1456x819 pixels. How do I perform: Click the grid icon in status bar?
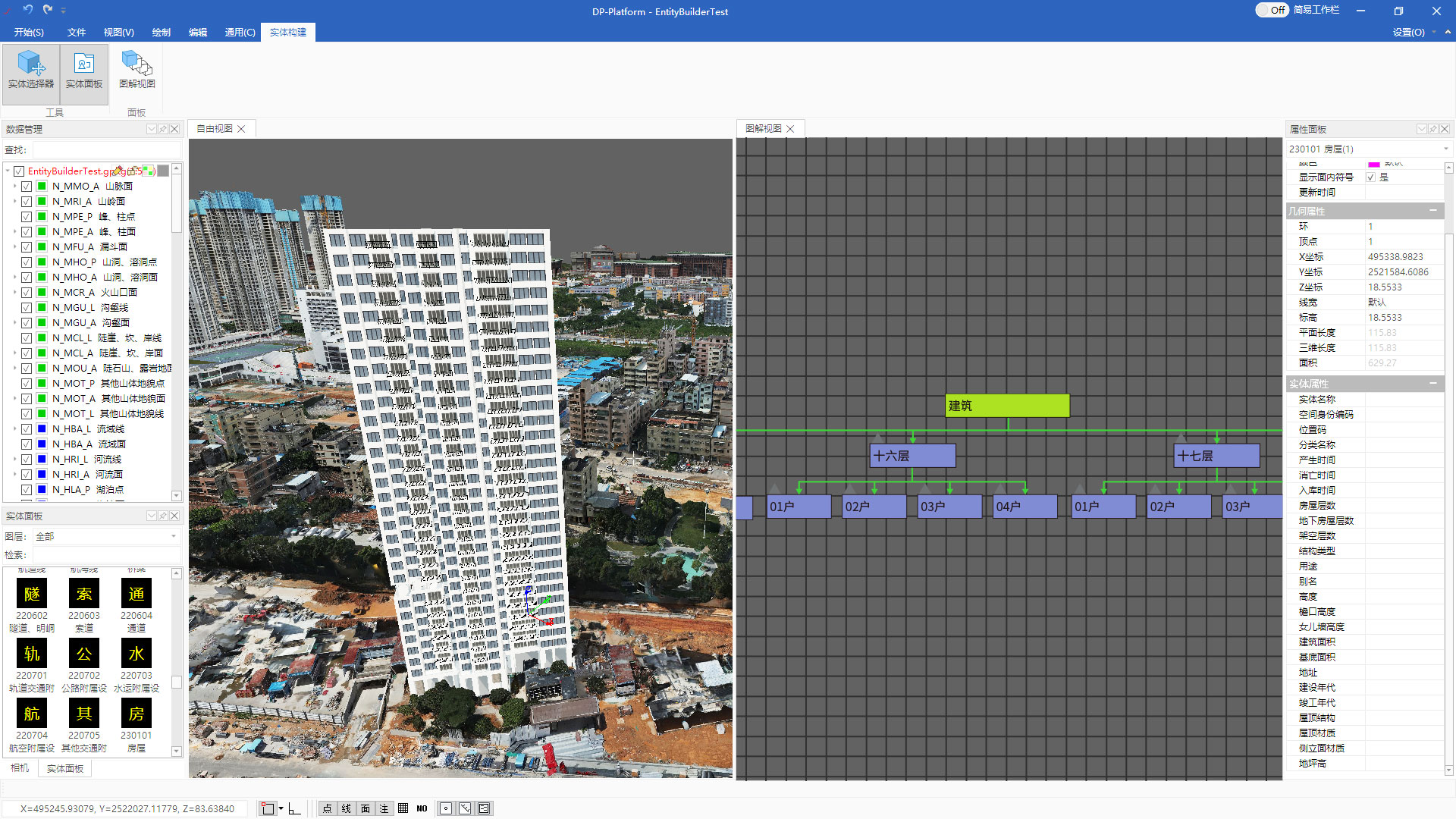click(x=403, y=808)
